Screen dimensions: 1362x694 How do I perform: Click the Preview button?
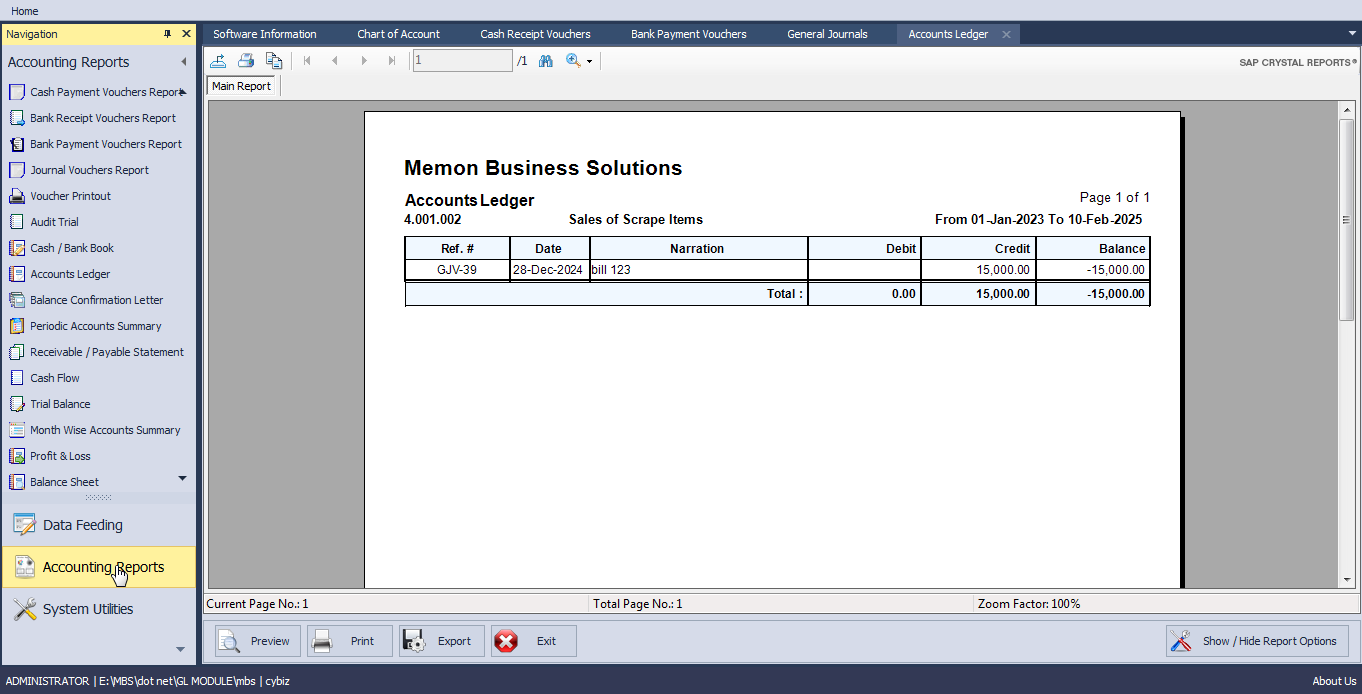pos(257,641)
